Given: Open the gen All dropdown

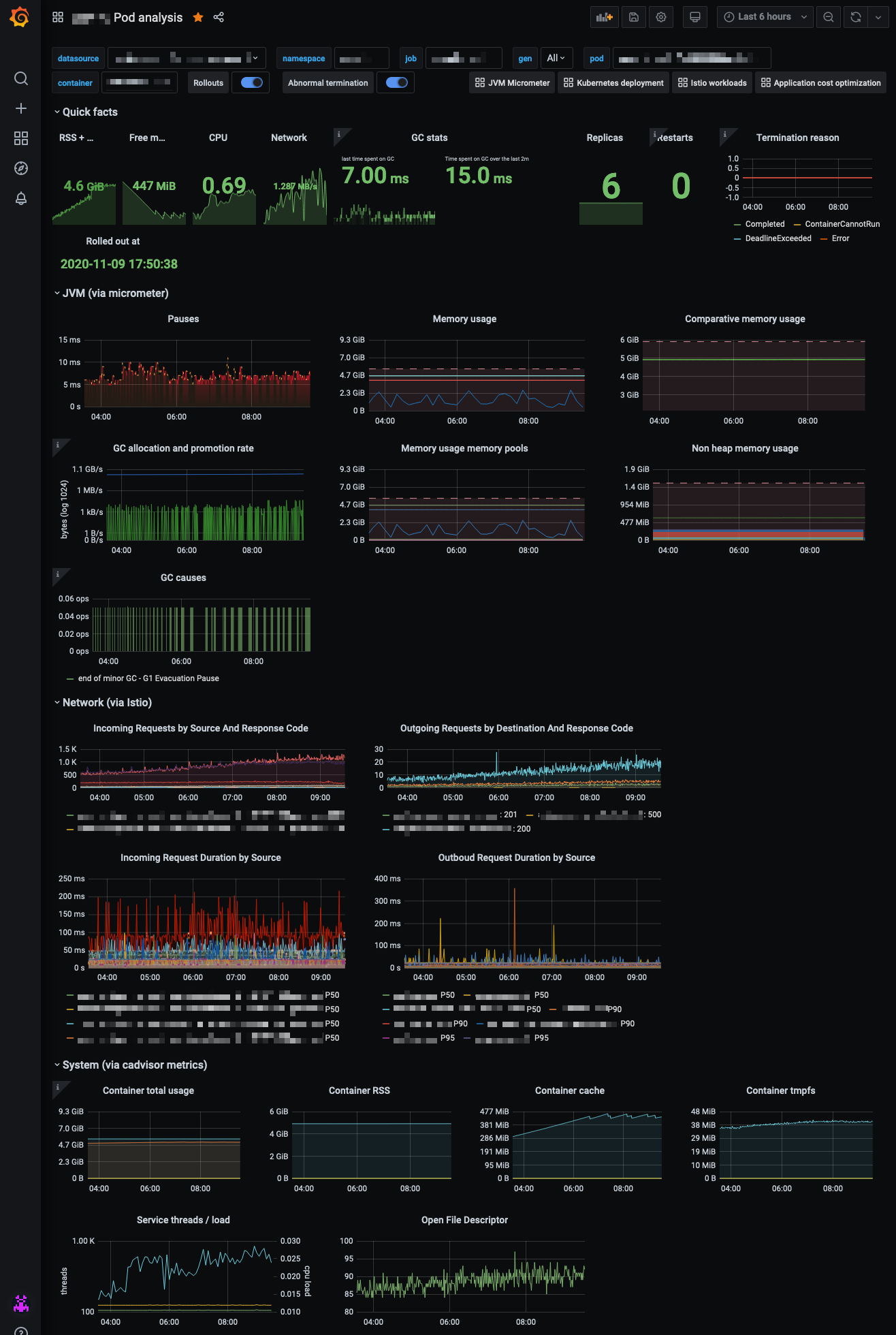Looking at the screenshot, I should pos(556,59).
